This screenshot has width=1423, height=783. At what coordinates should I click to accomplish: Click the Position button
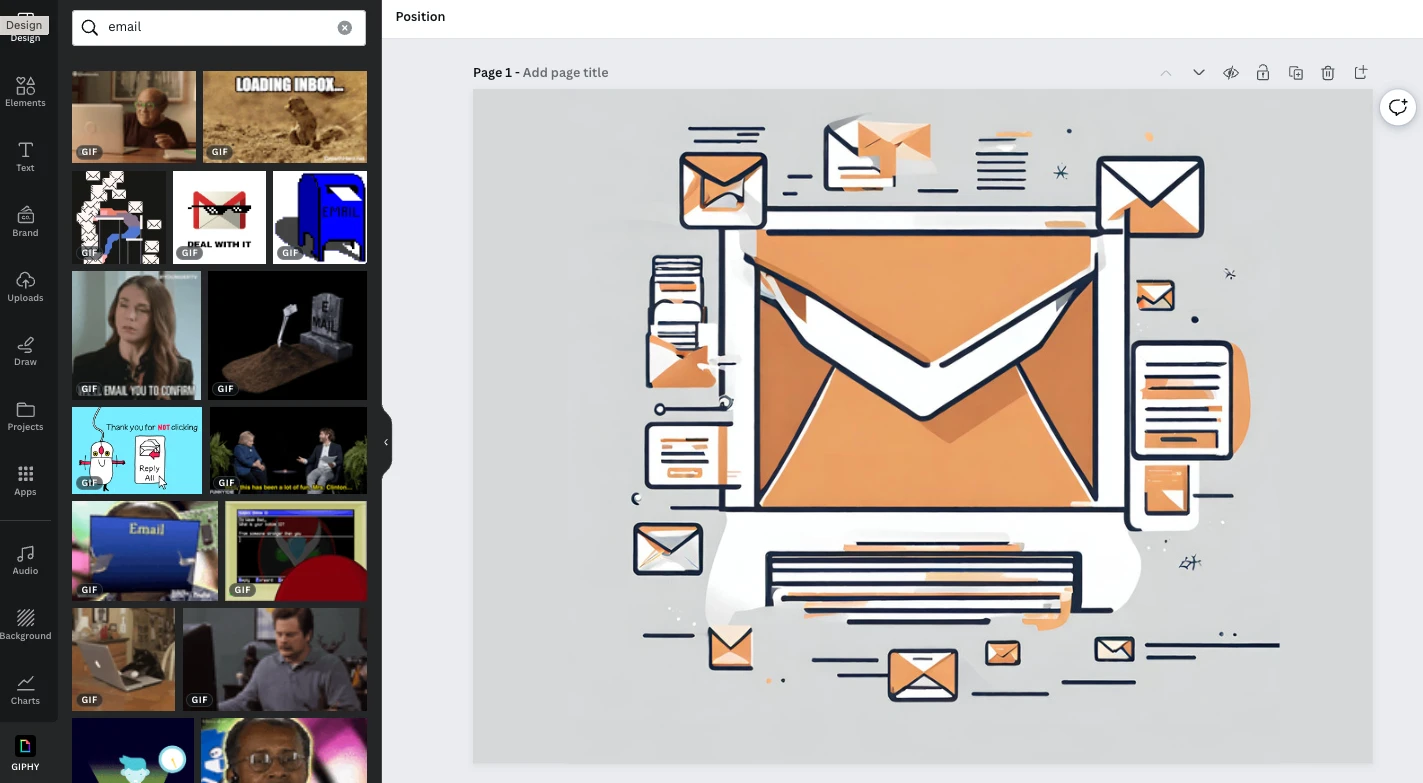[420, 17]
